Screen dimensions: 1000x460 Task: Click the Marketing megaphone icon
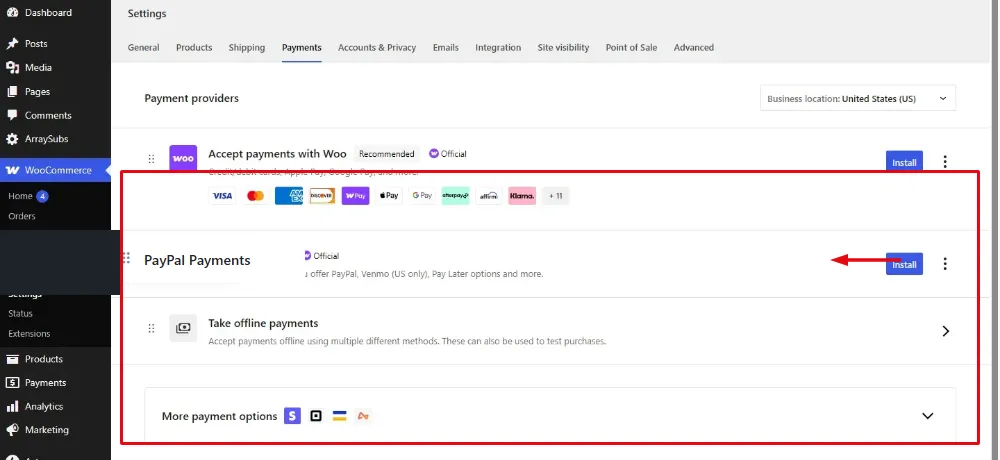pos(12,430)
